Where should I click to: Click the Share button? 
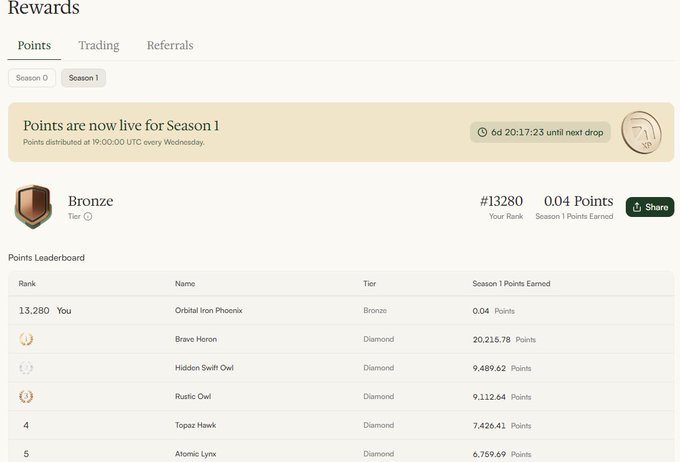pos(650,207)
